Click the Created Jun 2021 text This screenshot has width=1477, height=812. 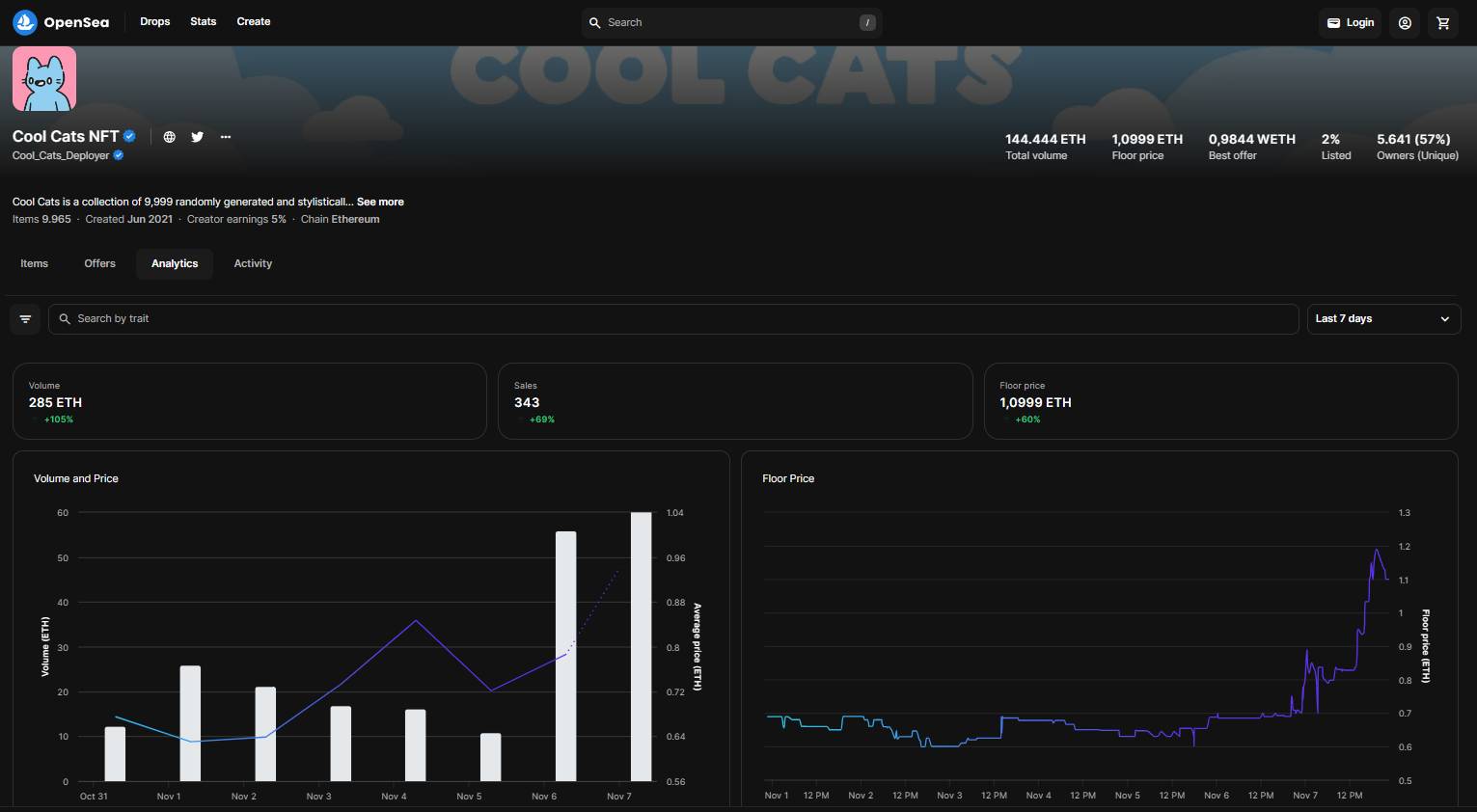[x=129, y=219]
